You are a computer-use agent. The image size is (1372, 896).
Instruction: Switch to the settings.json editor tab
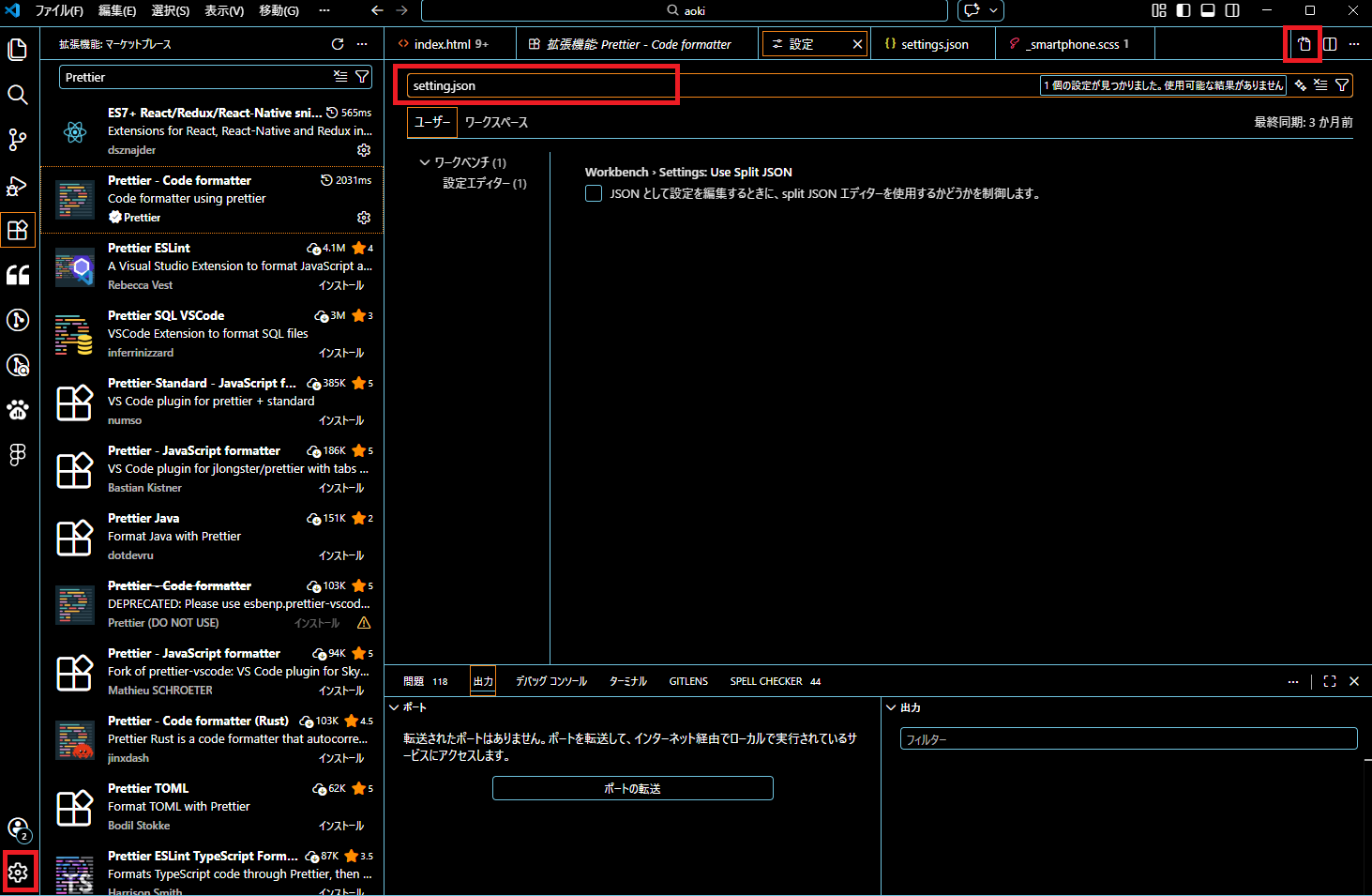pos(933,44)
